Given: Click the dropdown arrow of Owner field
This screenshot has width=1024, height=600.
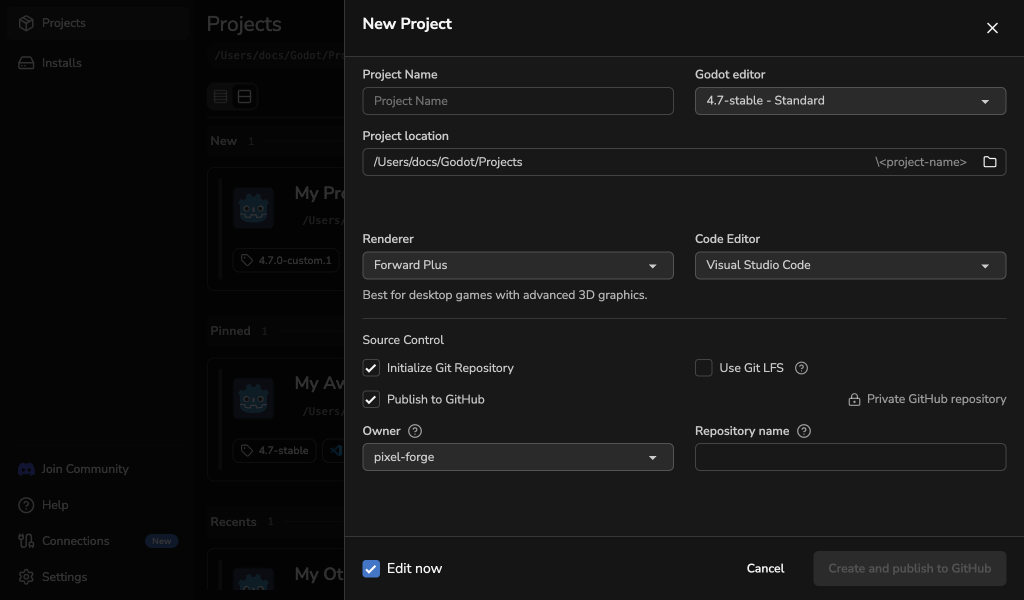Looking at the screenshot, I should [x=652, y=458].
